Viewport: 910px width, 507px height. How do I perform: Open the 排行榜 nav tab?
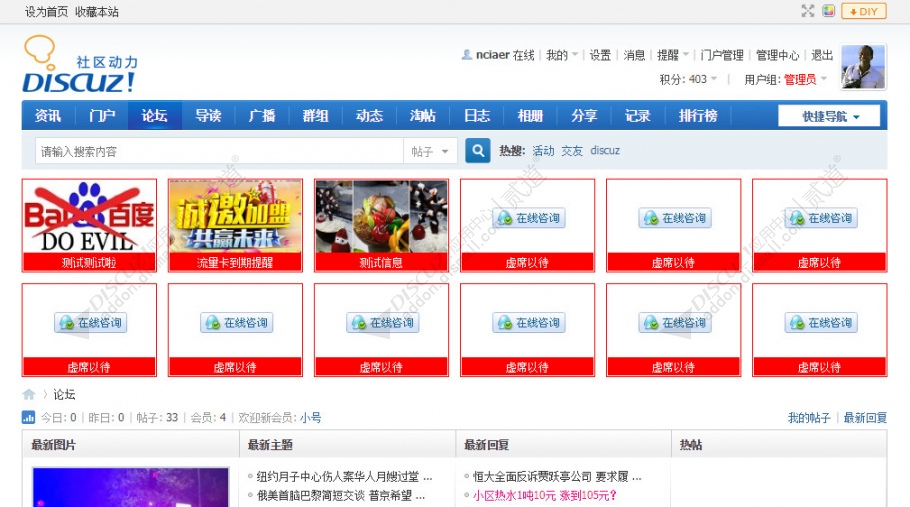pos(698,115)
